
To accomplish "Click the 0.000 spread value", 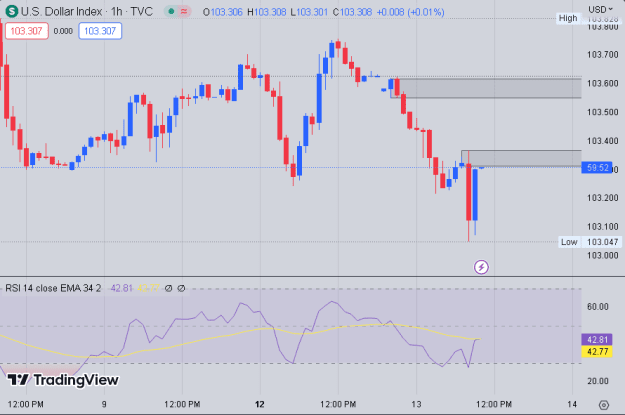I will 63,31.
